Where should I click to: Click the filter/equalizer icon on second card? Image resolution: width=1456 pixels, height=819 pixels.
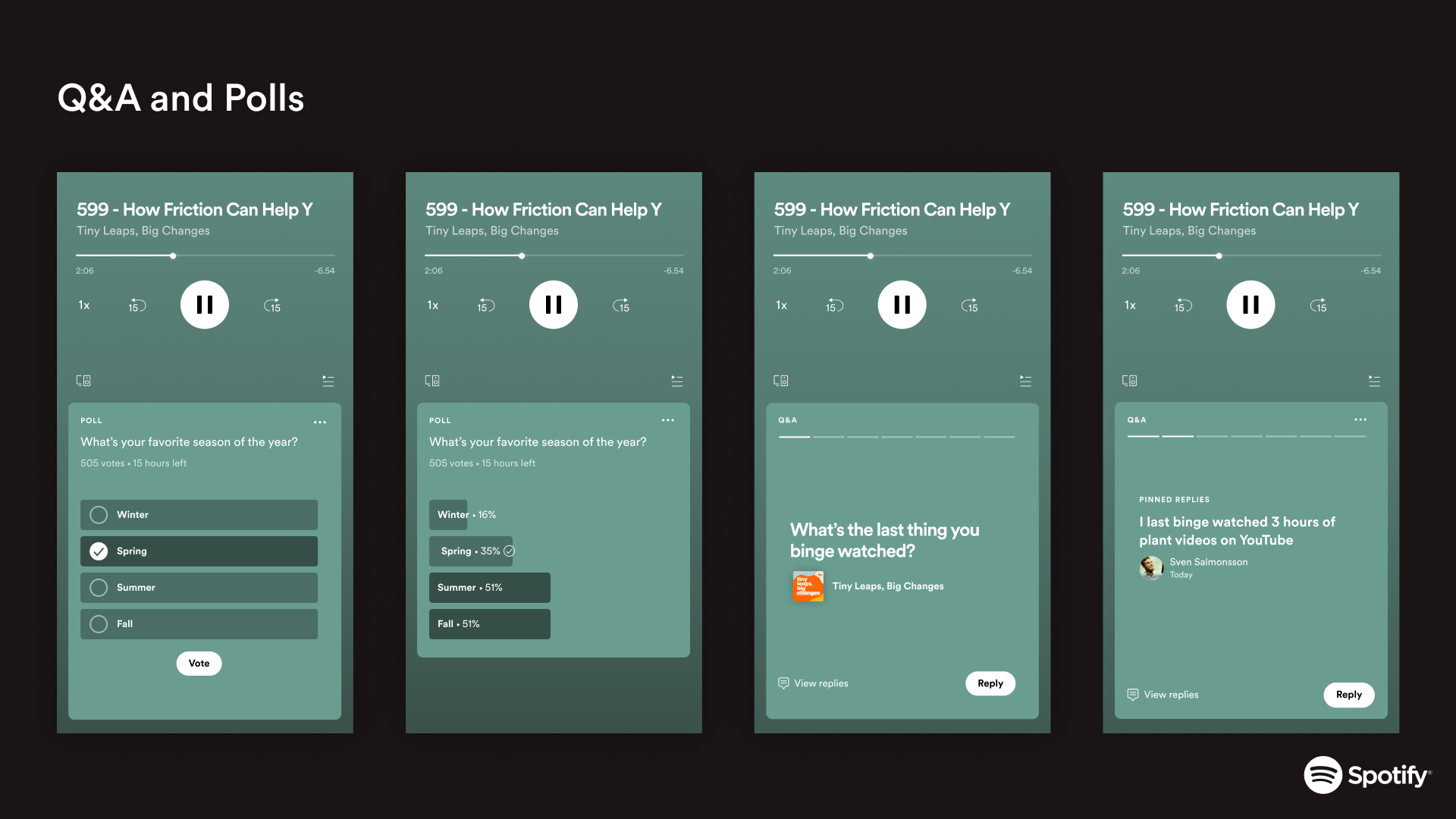point(676,380)
